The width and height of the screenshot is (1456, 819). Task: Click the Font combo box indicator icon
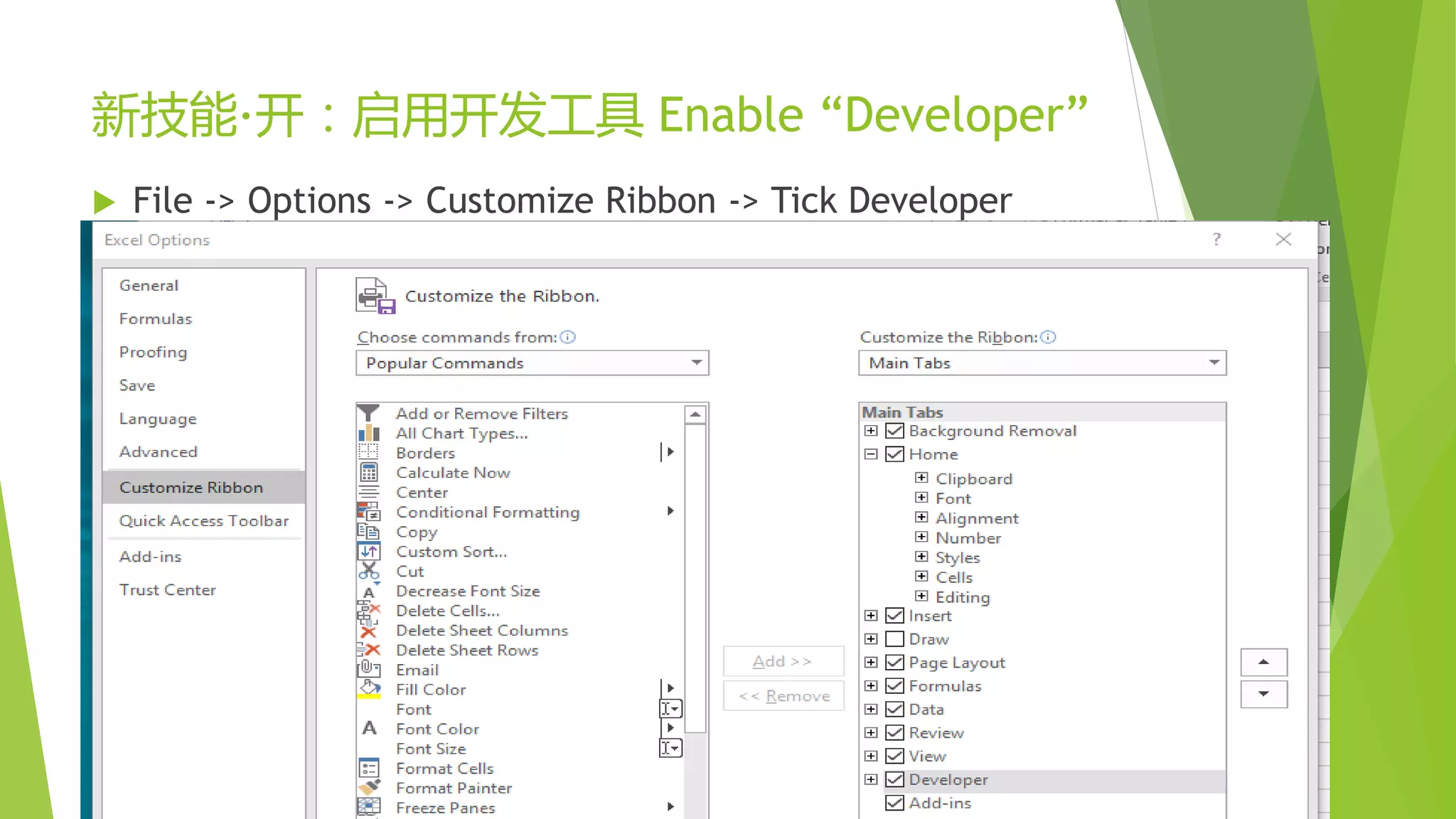(x=671, y=708)
